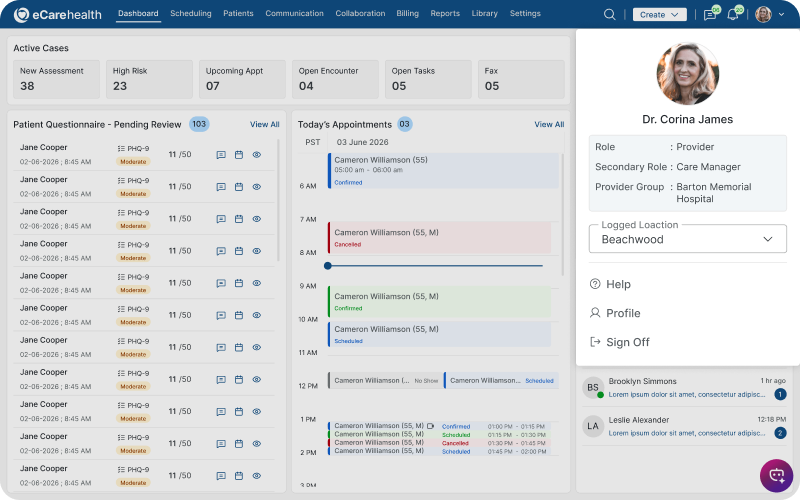
Task: Open the 7 AM cancelled Cameron Williamson appointment
Action: point(439,238)
